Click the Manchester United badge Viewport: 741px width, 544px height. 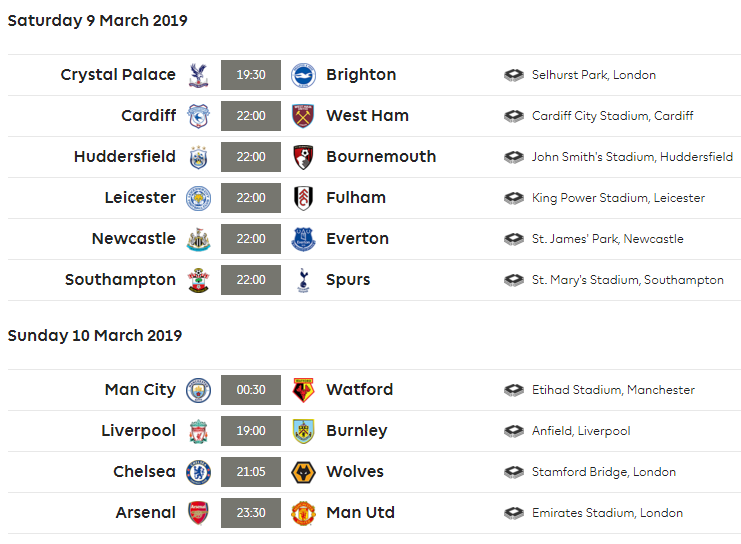click(x=303, y=513)
